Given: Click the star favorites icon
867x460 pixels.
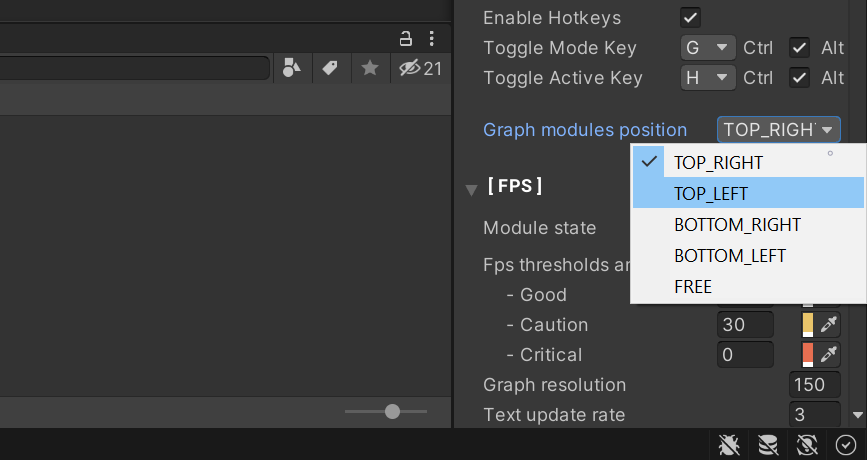Looking at the screenshot, I should (370, 68).
